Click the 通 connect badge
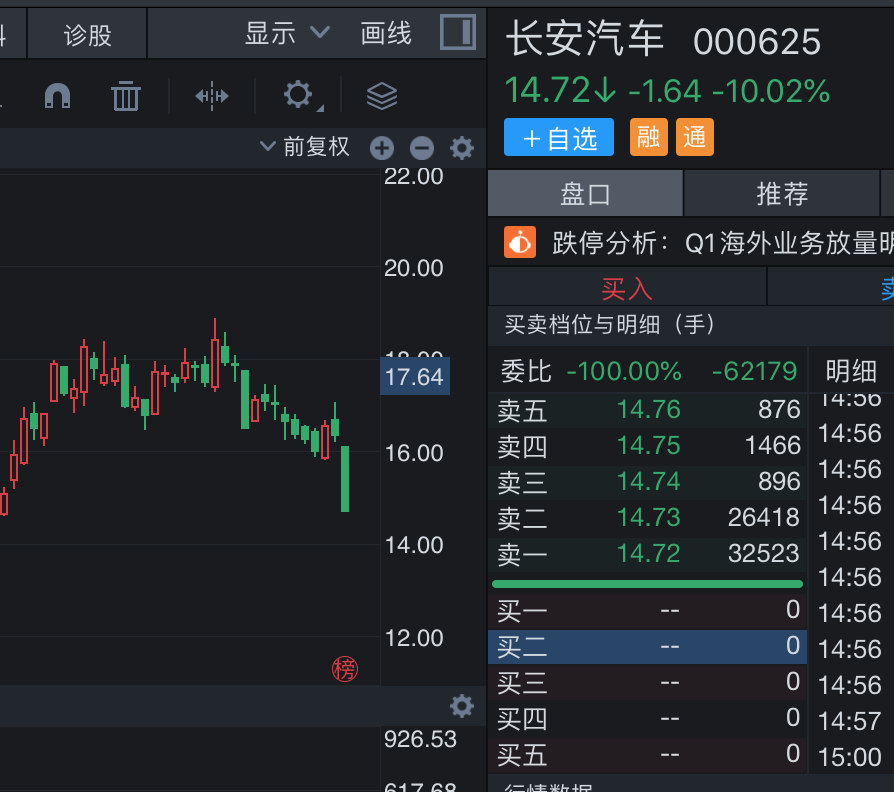Image resolution: width=894 pixels, height=792 pixels. (695, 137)
